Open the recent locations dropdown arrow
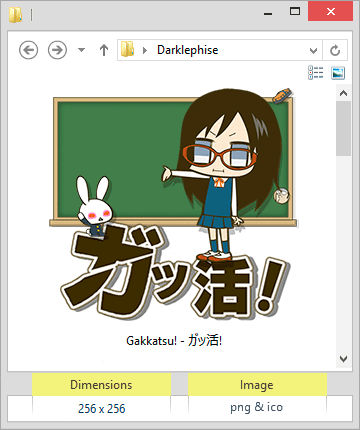This screenshot has height=430, width=360. click(x=81, y=50)
